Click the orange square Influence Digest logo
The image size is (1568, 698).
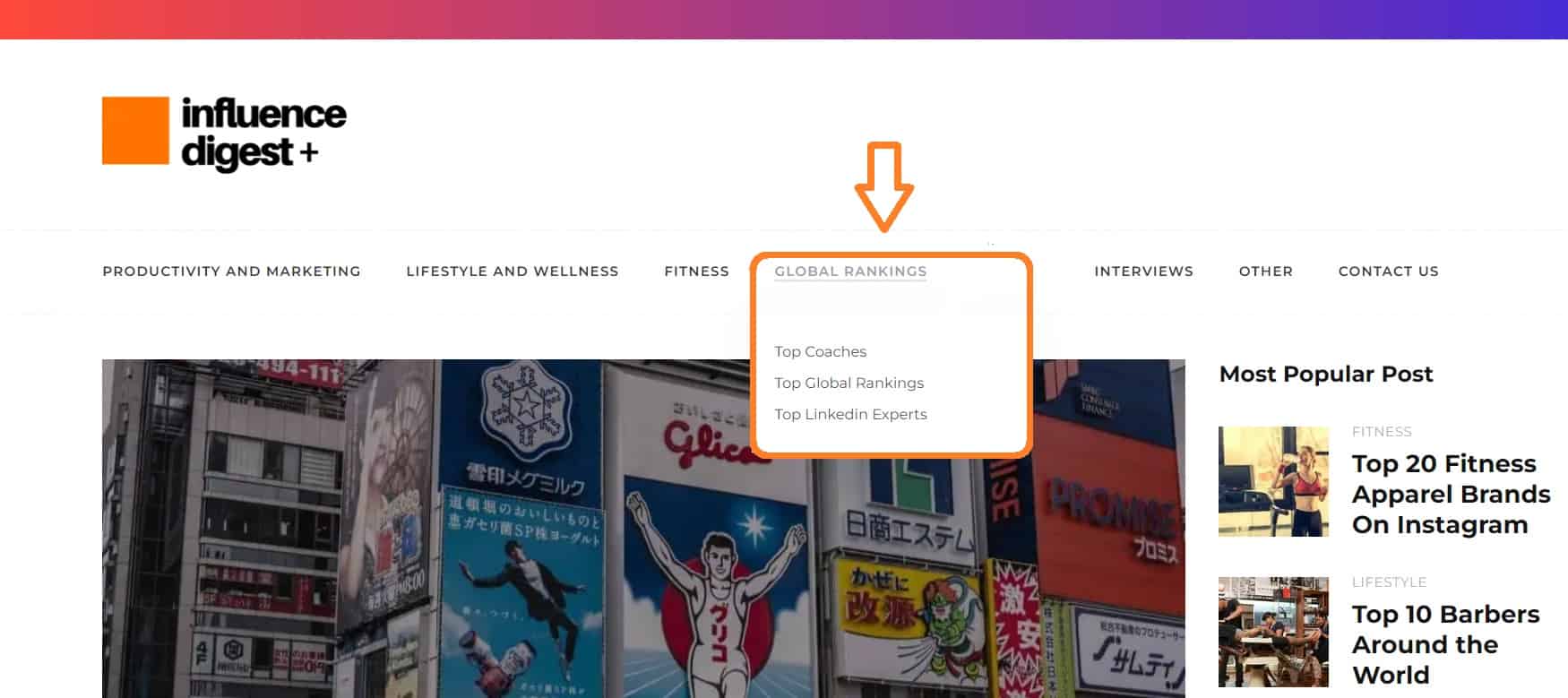click(x=135, y=131)
